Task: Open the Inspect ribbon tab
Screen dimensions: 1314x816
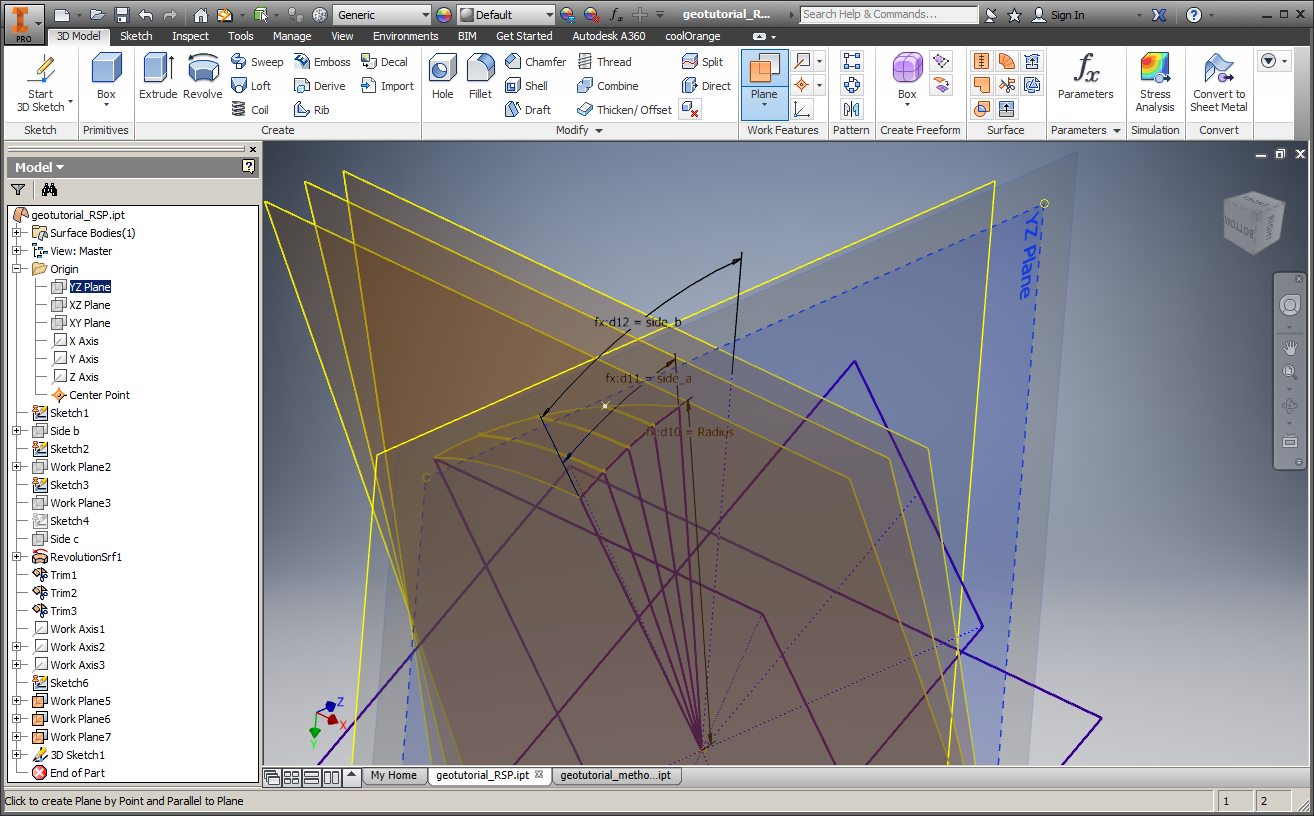Action: click(x=190, y=36)
